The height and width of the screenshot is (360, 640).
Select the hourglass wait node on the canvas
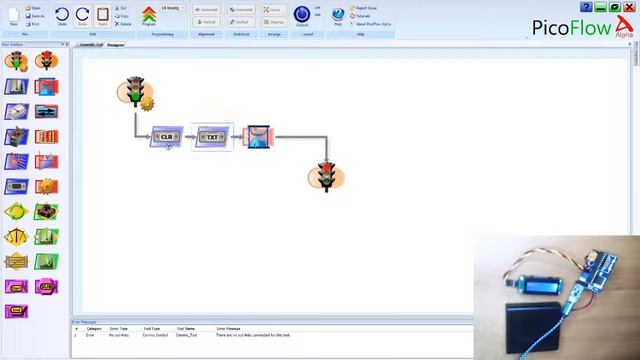(258, 137)
